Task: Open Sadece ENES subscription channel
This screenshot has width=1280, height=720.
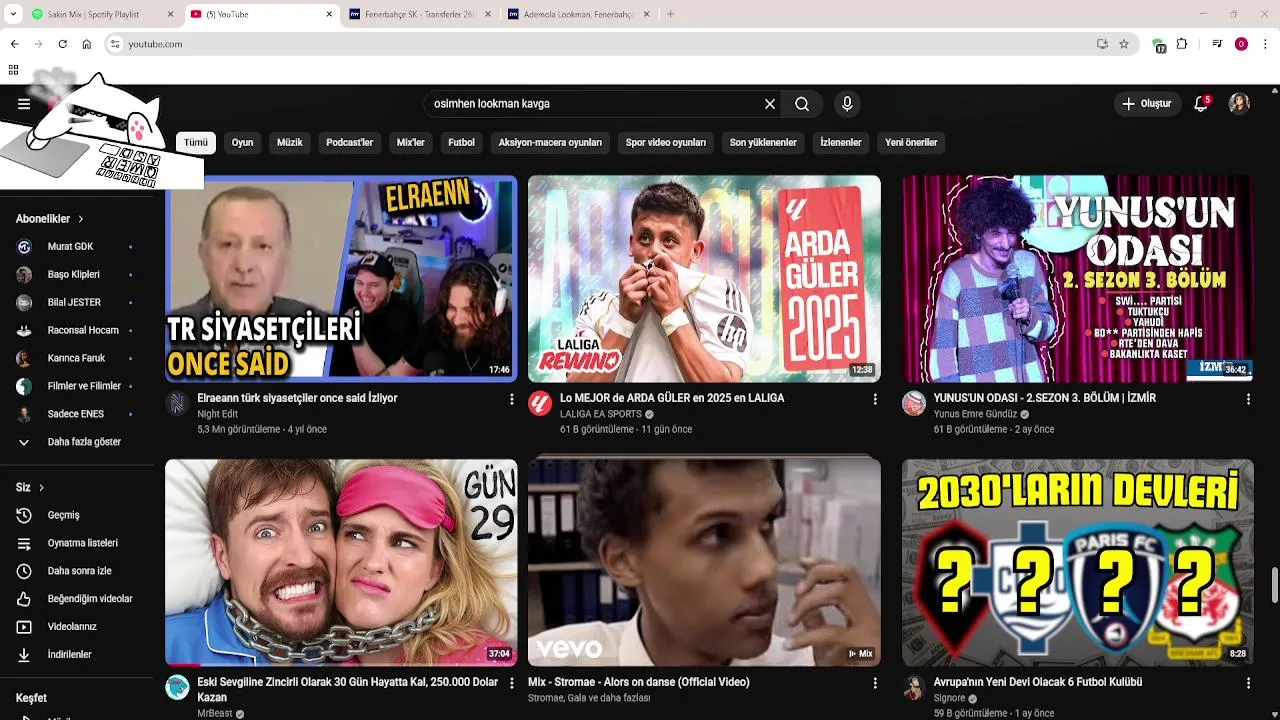Action: [76, 414]
